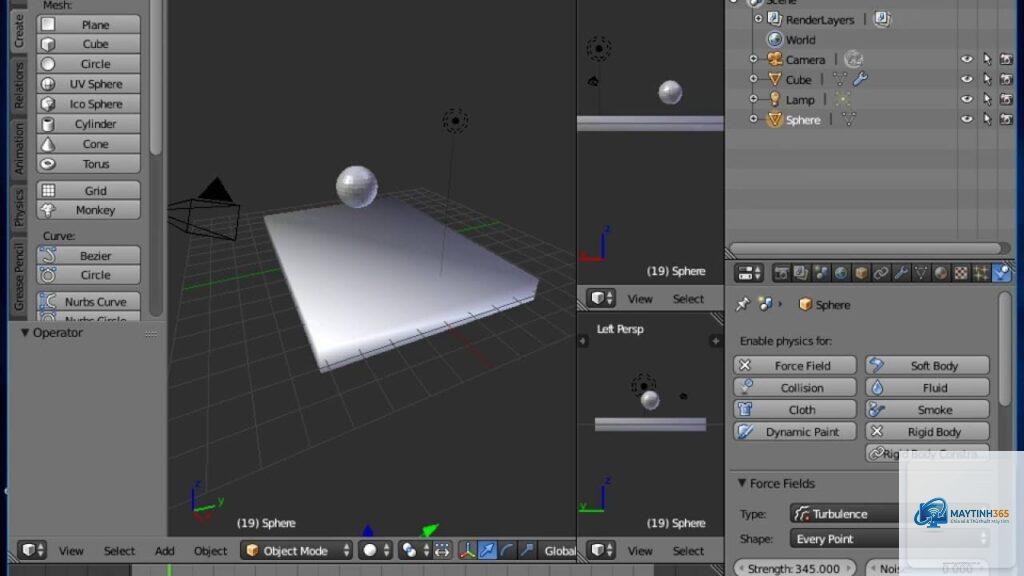This screenshot has width=1024, height=576.
Task: Toggle the 3D manipulator axes icon
Action: 467,551
